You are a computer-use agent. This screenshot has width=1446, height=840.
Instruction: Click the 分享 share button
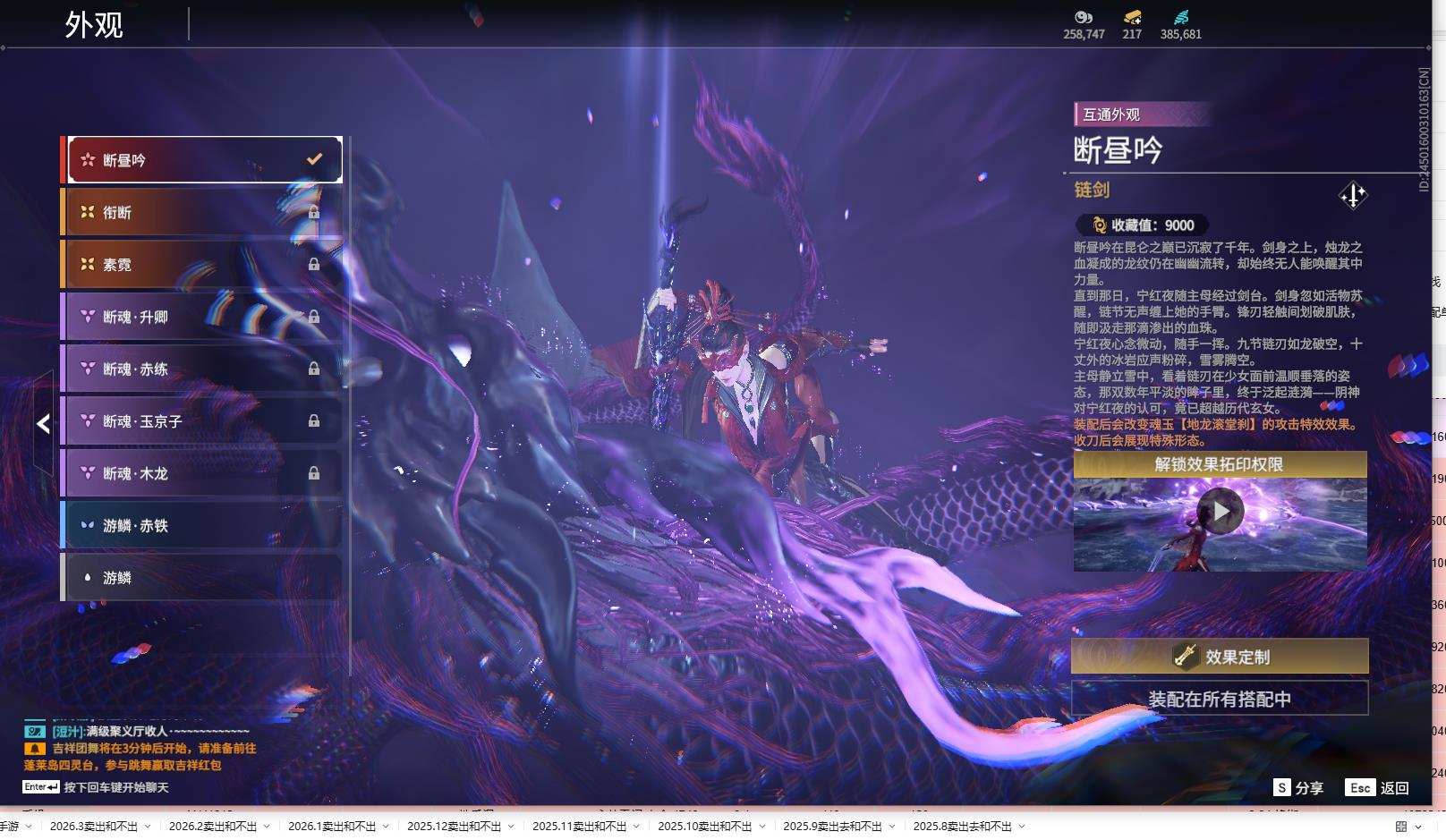[x=1298, y=788]
